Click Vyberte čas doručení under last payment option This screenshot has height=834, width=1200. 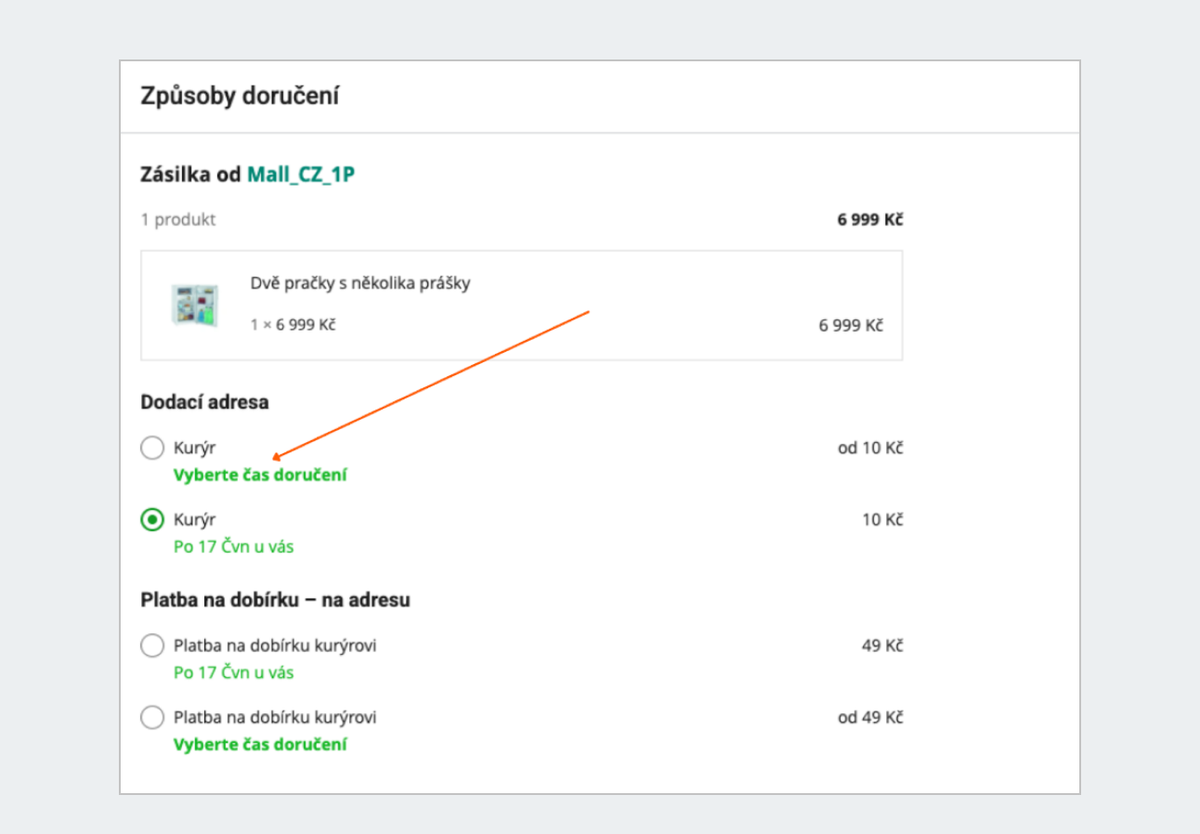coord(260,744)
